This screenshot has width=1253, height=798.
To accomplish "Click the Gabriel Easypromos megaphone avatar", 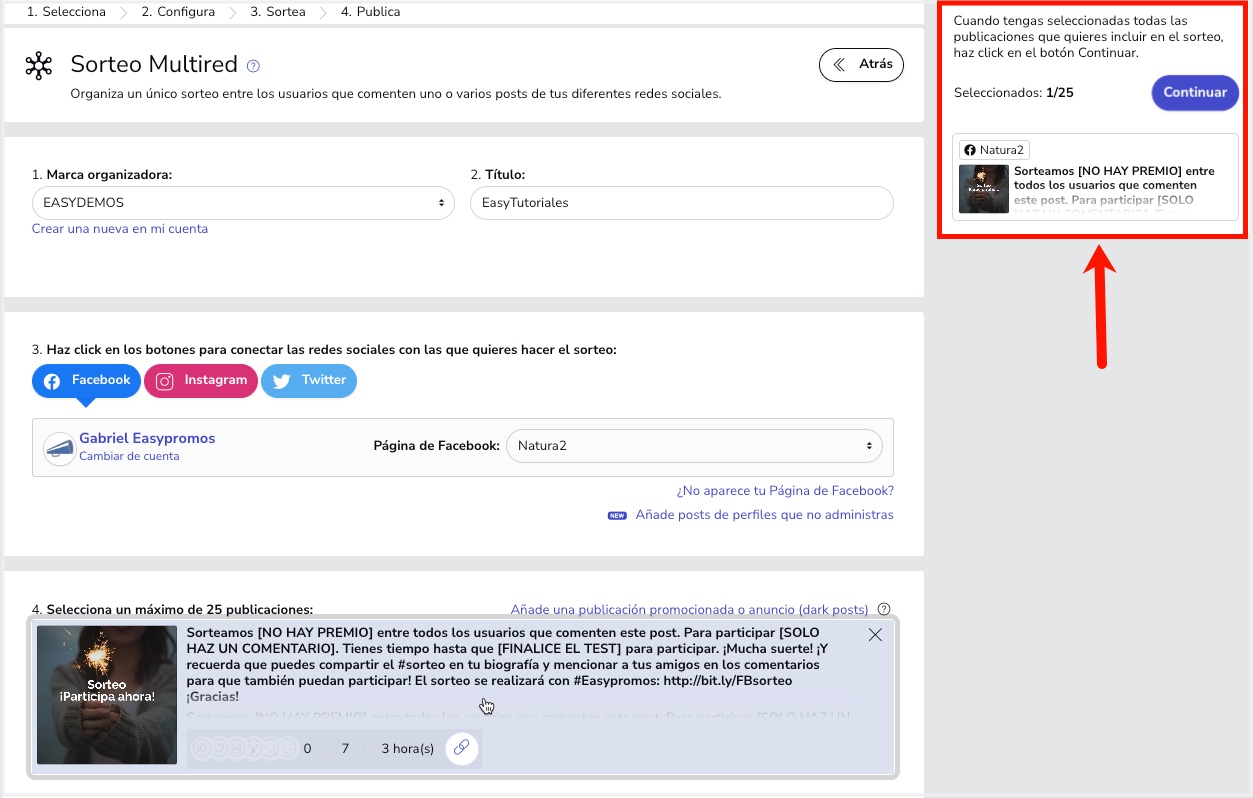I will tap(59, 449).
